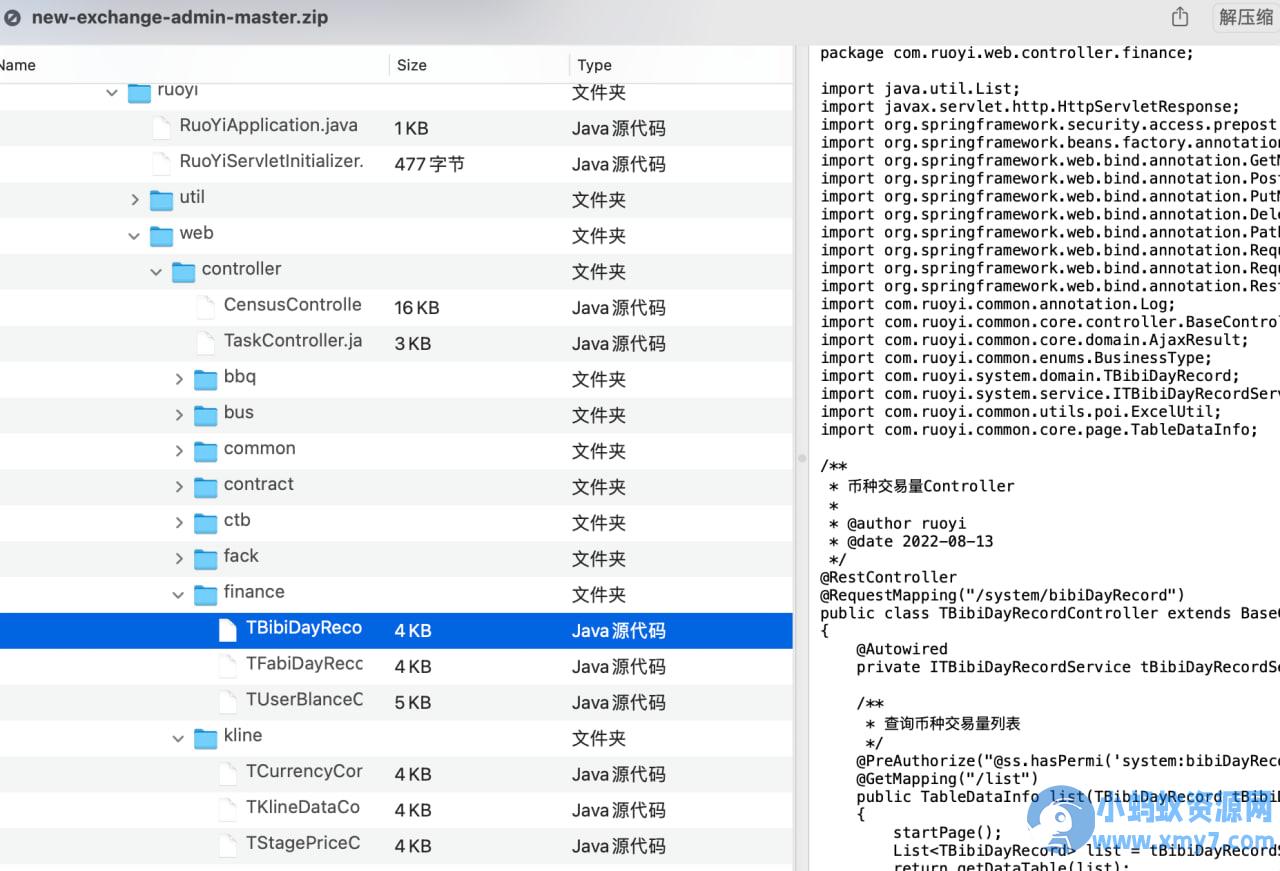The image size is (1280, 871).
Task: Select the TKlineDataCo file name
Action: [303, 807]
